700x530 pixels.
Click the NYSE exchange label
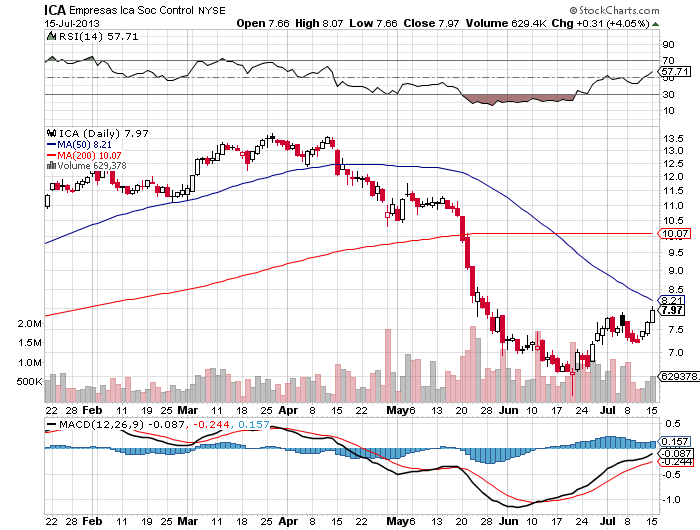point(212,11)
